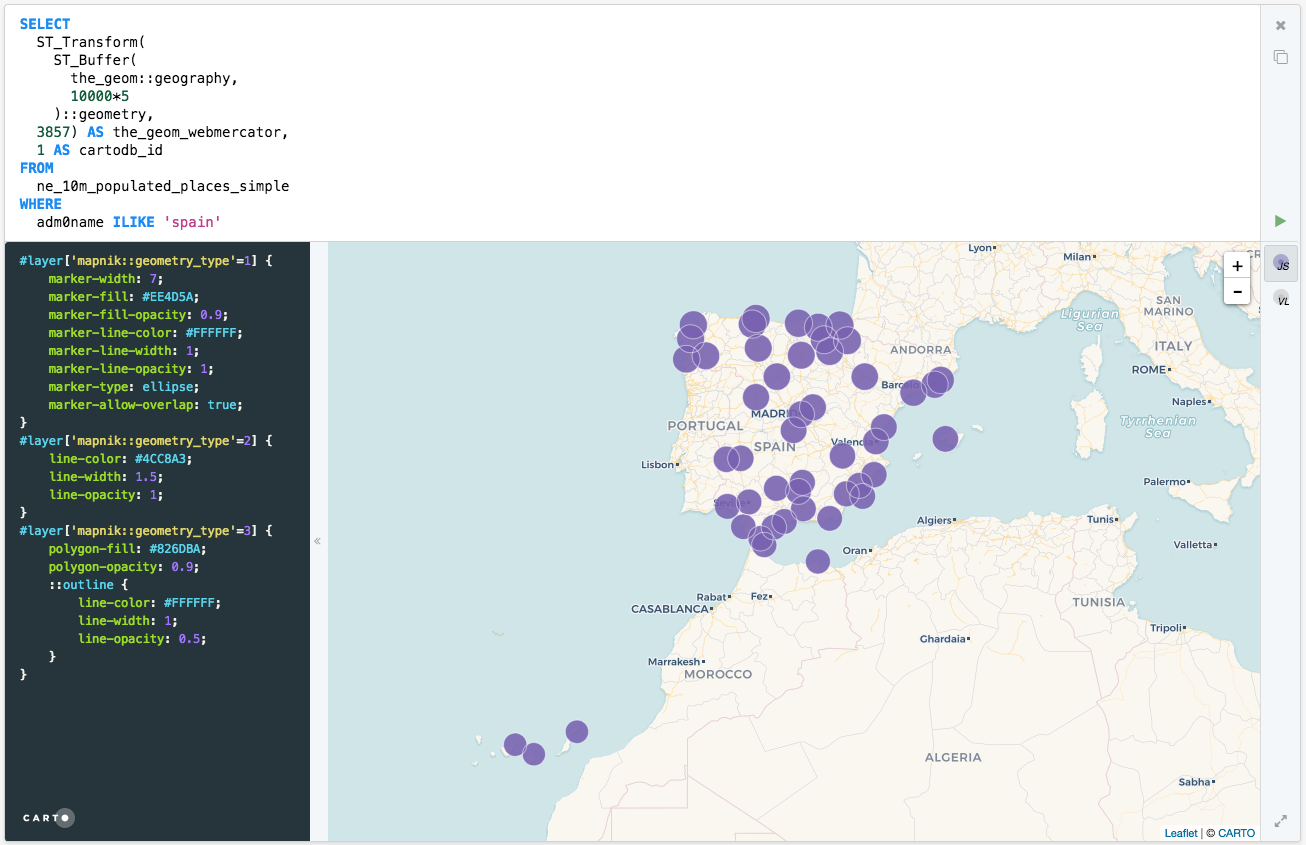Click the FROM keyword
1306x845 pixels.
pyautogui.click(x=37, y=168)
